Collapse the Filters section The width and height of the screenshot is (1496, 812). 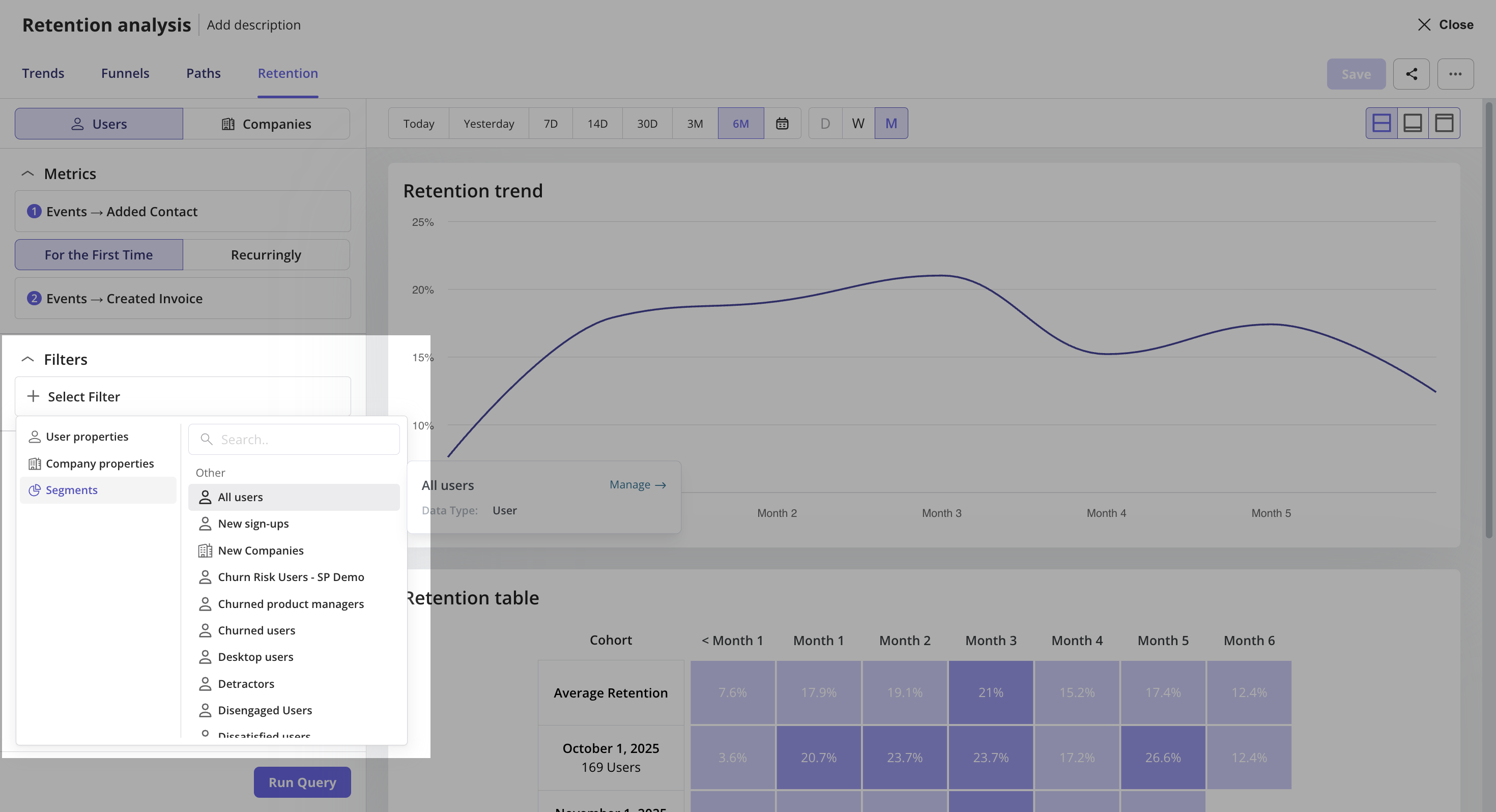(x=27, y=360)
